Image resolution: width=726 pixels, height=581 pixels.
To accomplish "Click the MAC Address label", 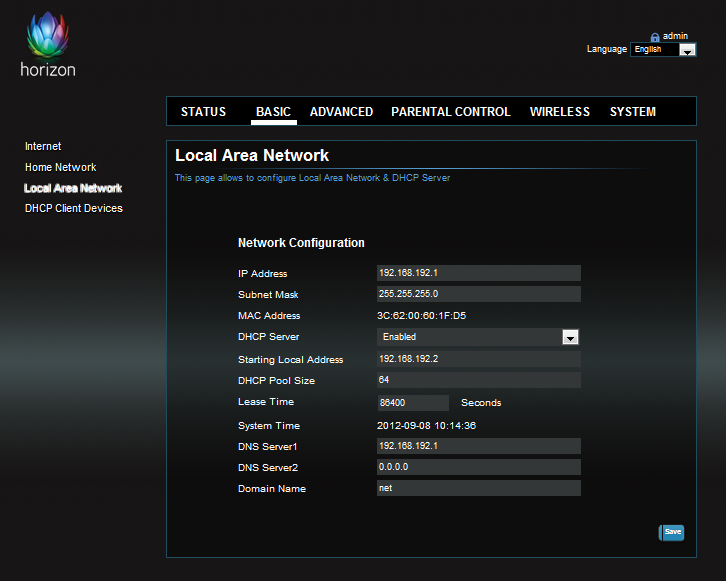I will coord(269,316).
